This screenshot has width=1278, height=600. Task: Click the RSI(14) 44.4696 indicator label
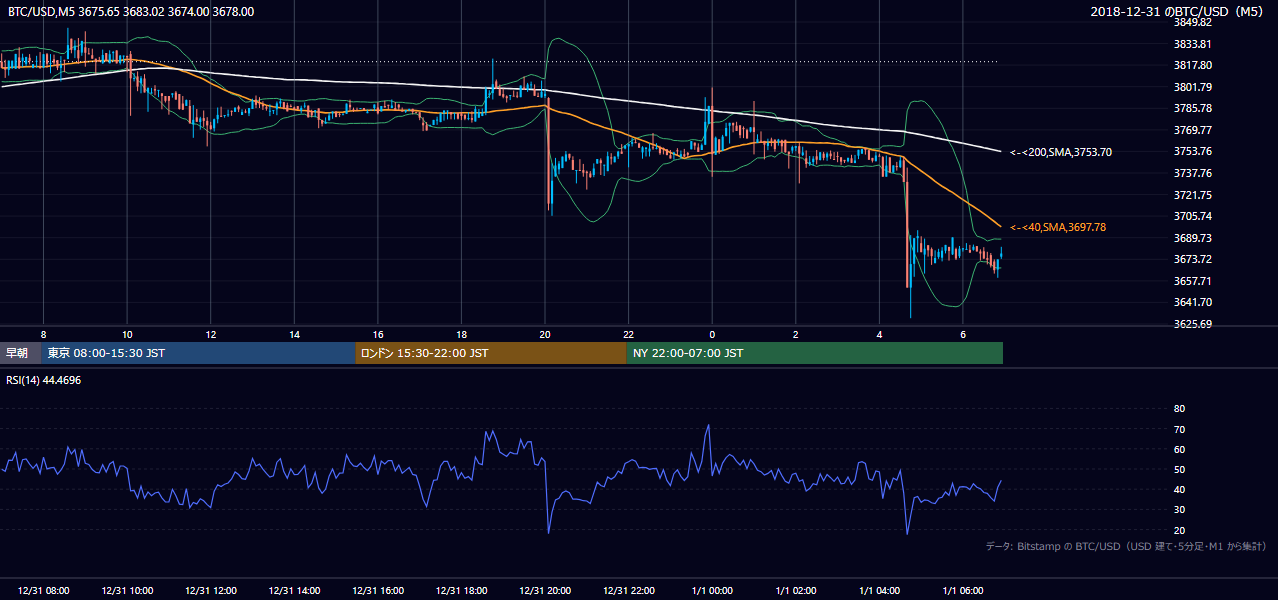click(44, 379)
